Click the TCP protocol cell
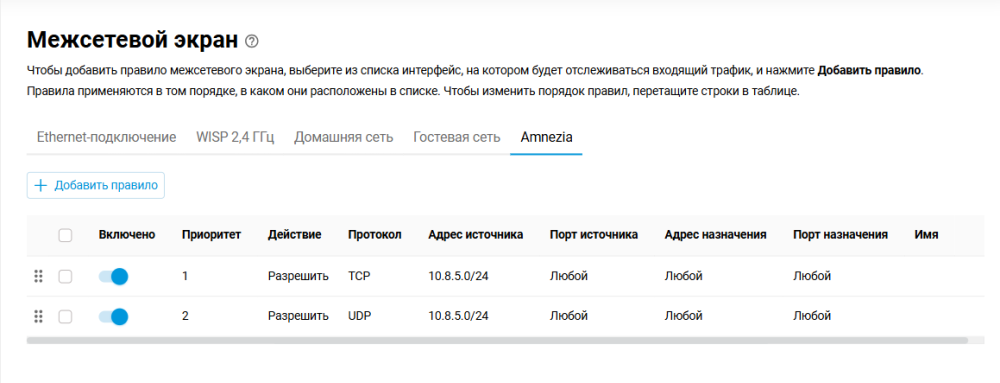The width and height of the screenshot is (1000, 383). [359, 276]
